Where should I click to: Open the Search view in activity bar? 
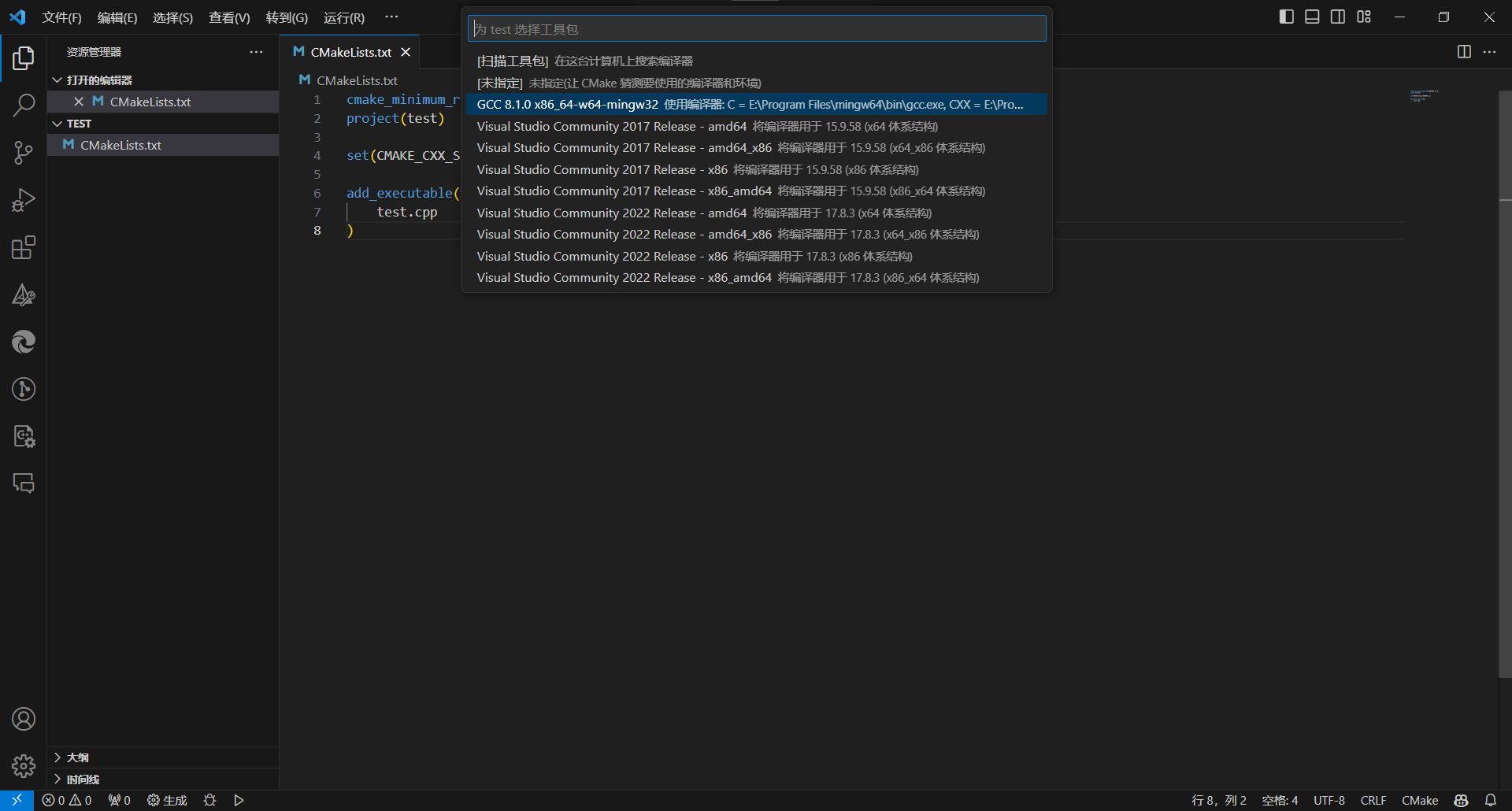(x=24, y=105)
